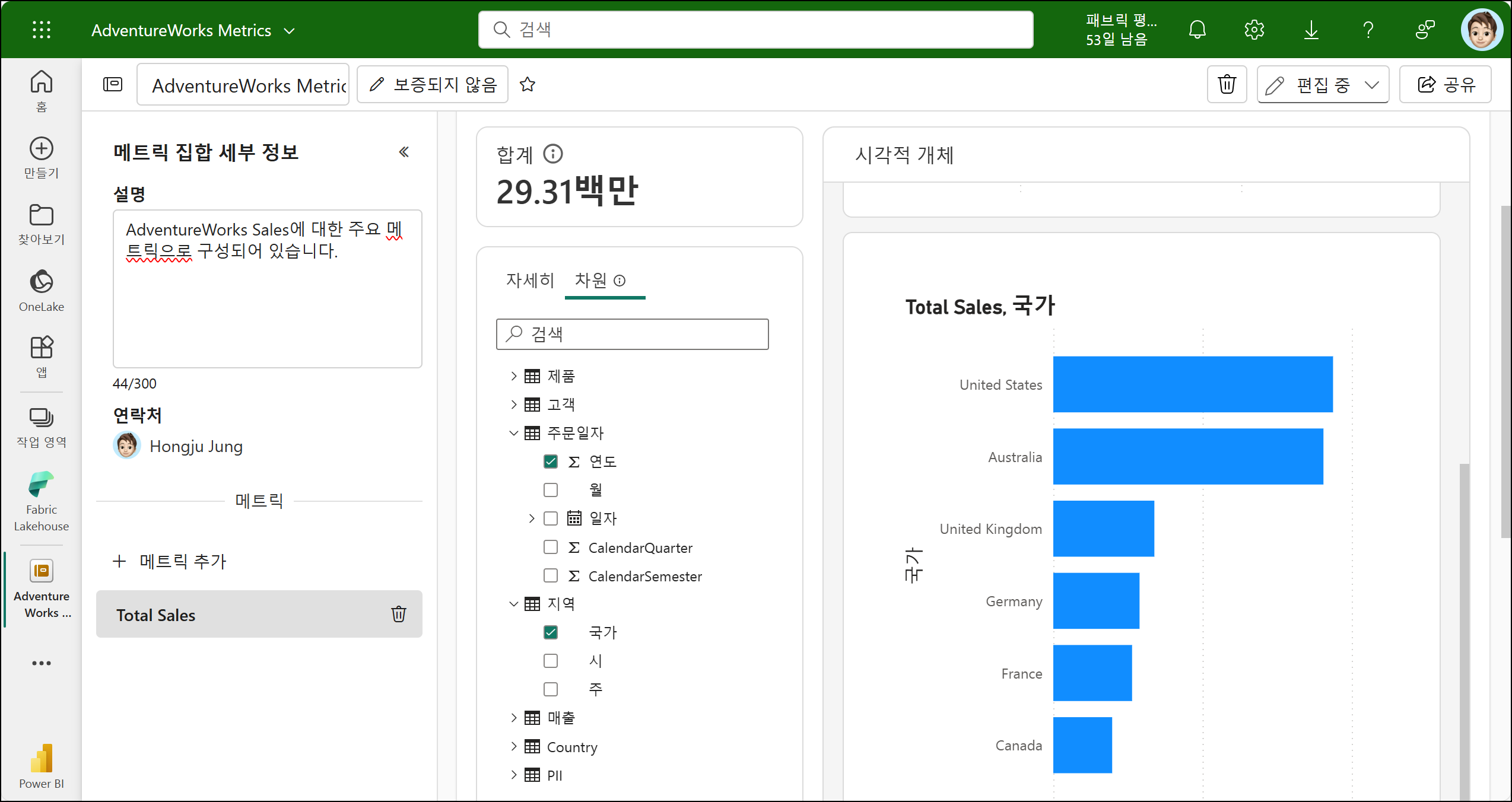The width and height of the screenshot is (1512, 802).
Task: Click the 설명 description text area
Action: pyautogui.click(x=268, y=289)
